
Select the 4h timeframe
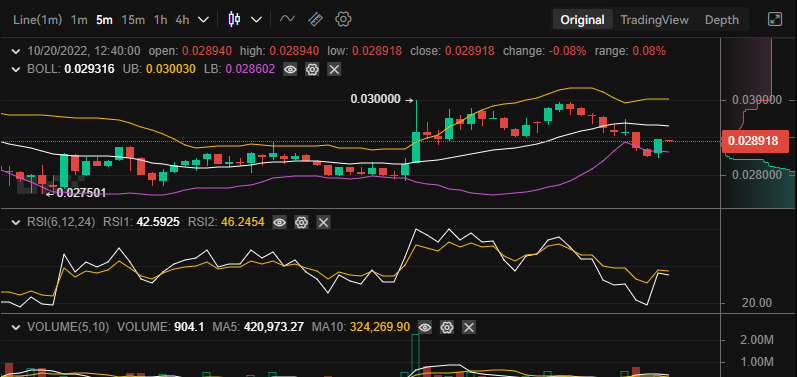tap(182, 20)
